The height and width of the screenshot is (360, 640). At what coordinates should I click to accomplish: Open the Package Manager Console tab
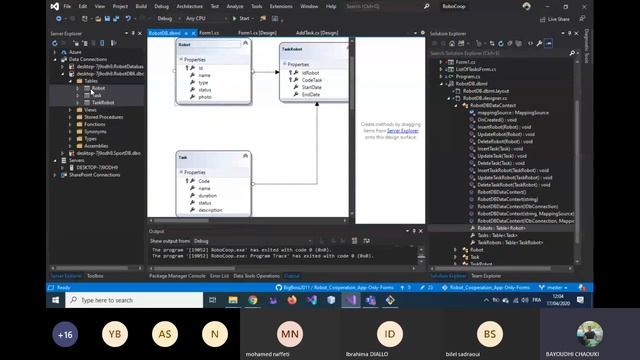[177, 276]
